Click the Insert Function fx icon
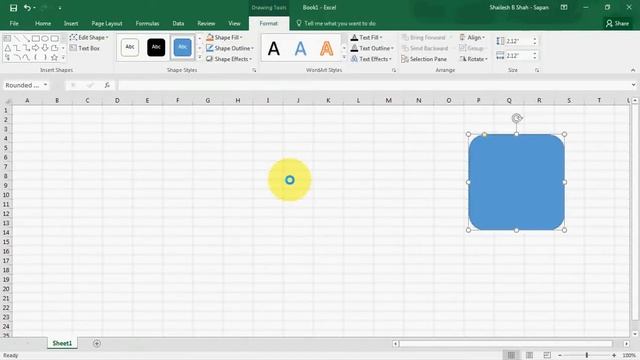The width and height of the screenshot is (640, 360). [107, 85]
